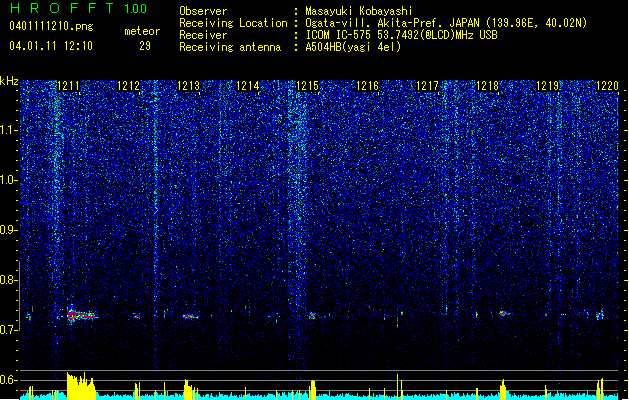Image resolution: width=629 pixels, height=400 pixels.
Task: Click the meteor echo near 1215
Action: pyautogui.click(x=312, y=316)
